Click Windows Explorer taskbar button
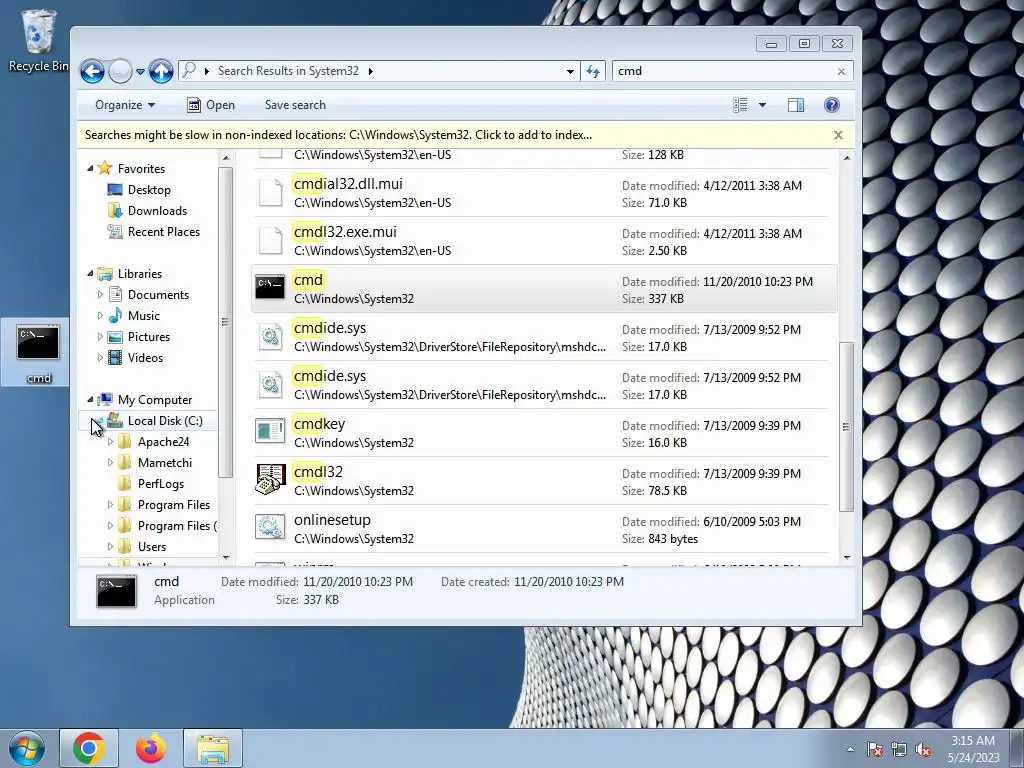 [x=213, y=748]
